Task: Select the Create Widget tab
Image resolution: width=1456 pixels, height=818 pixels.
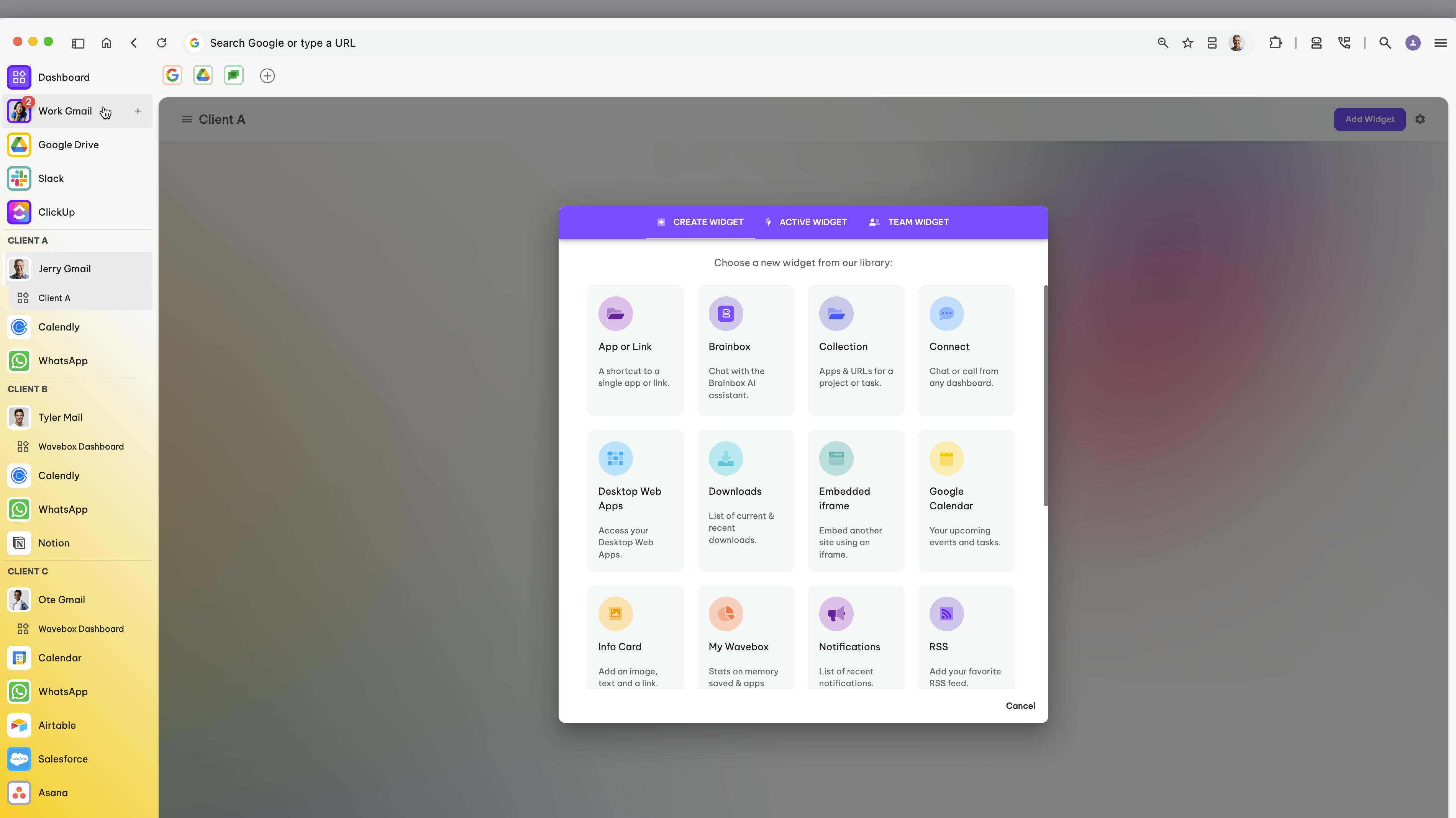Action: (x=700, y=222)
